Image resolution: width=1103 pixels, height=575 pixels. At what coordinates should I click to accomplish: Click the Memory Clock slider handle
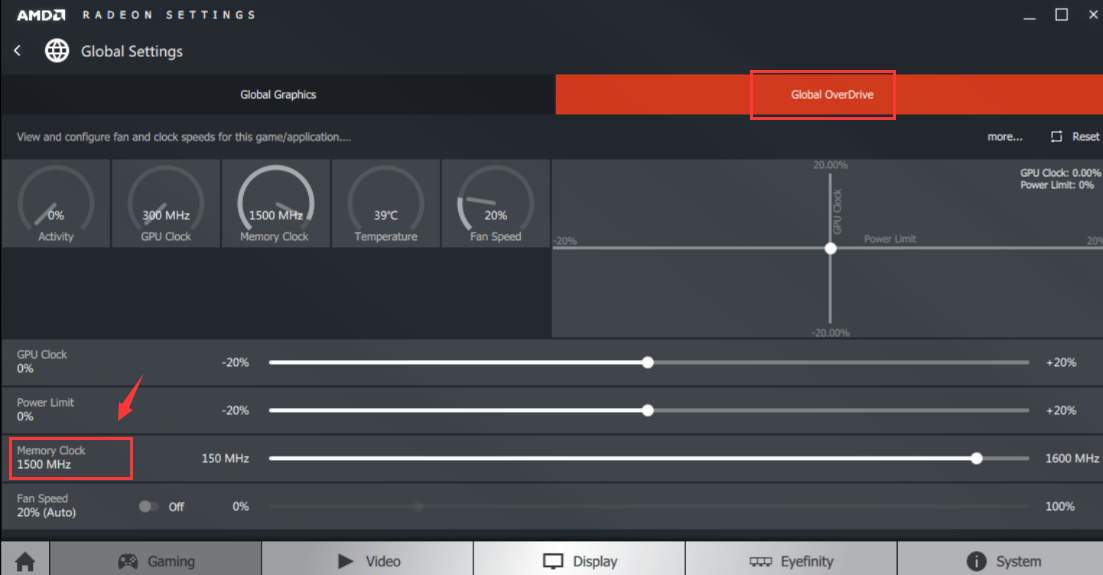pyautogui.click(x=976, y=458)
